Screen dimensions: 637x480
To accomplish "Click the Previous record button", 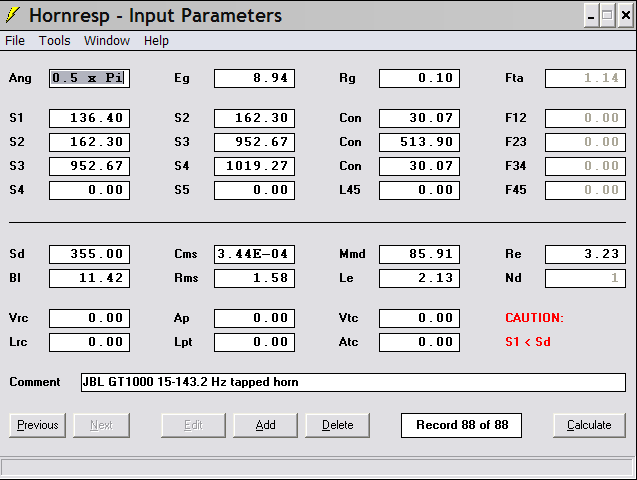I will coord(37,425).
